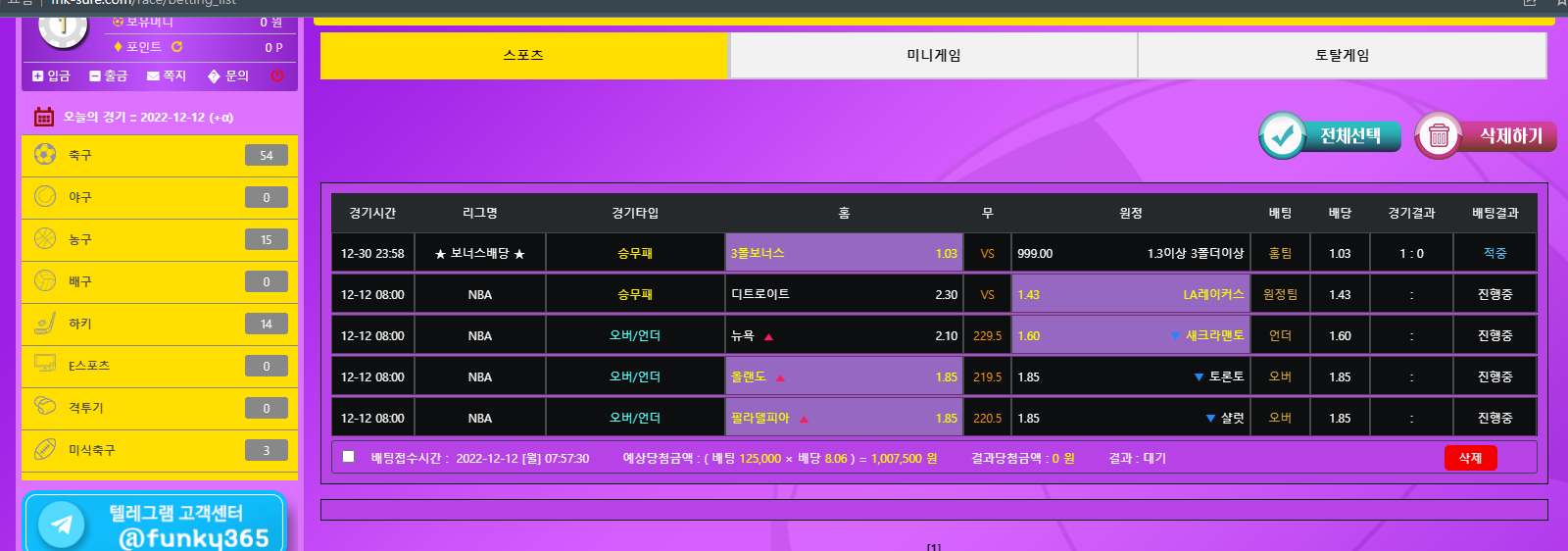Viewport: 1568px width, 551px height.
Task: Select the highlighted LA레이커스 away odds cell
Action: click(1130, 294)
